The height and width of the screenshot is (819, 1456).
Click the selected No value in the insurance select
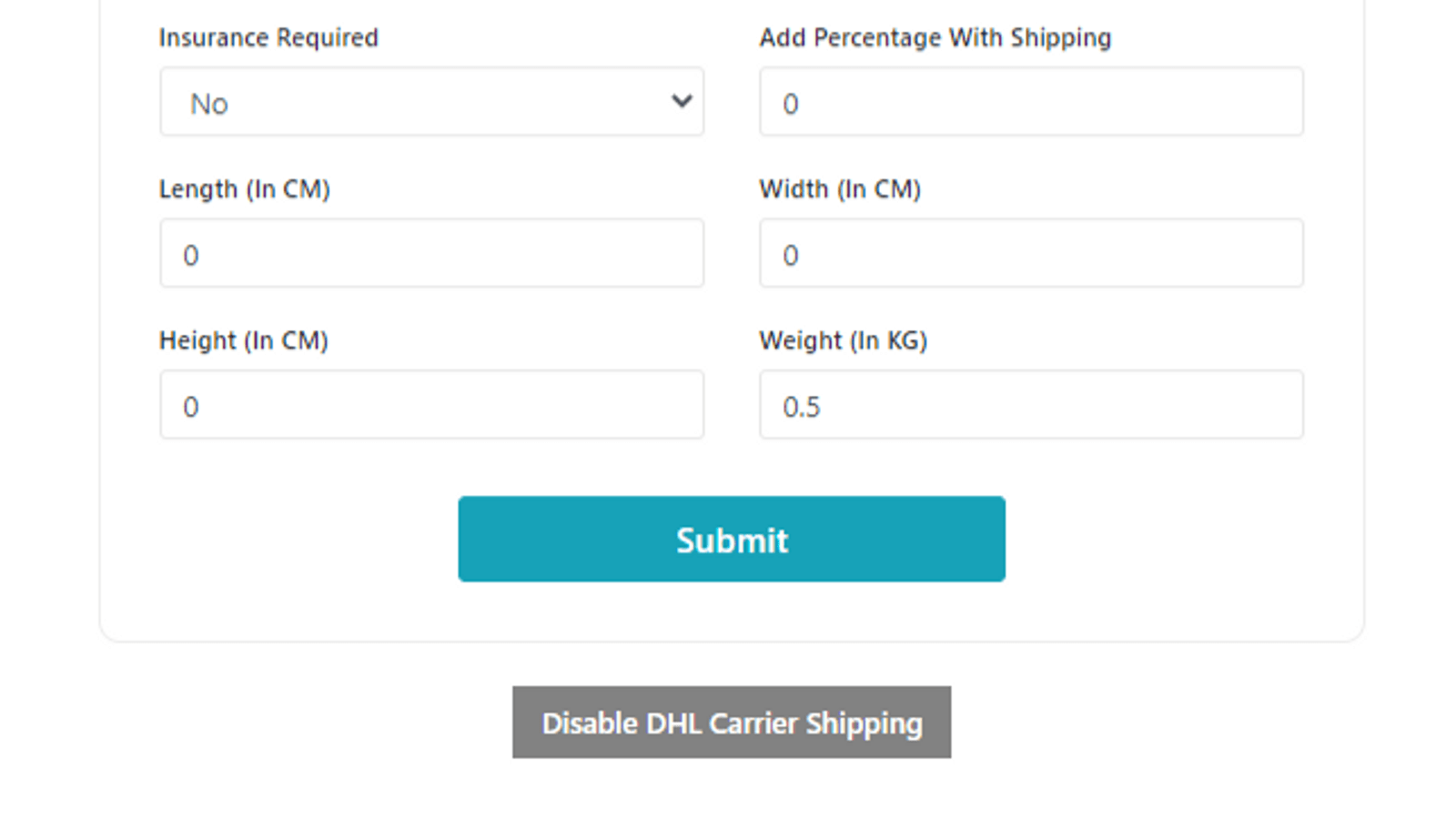tap(209, 105)
